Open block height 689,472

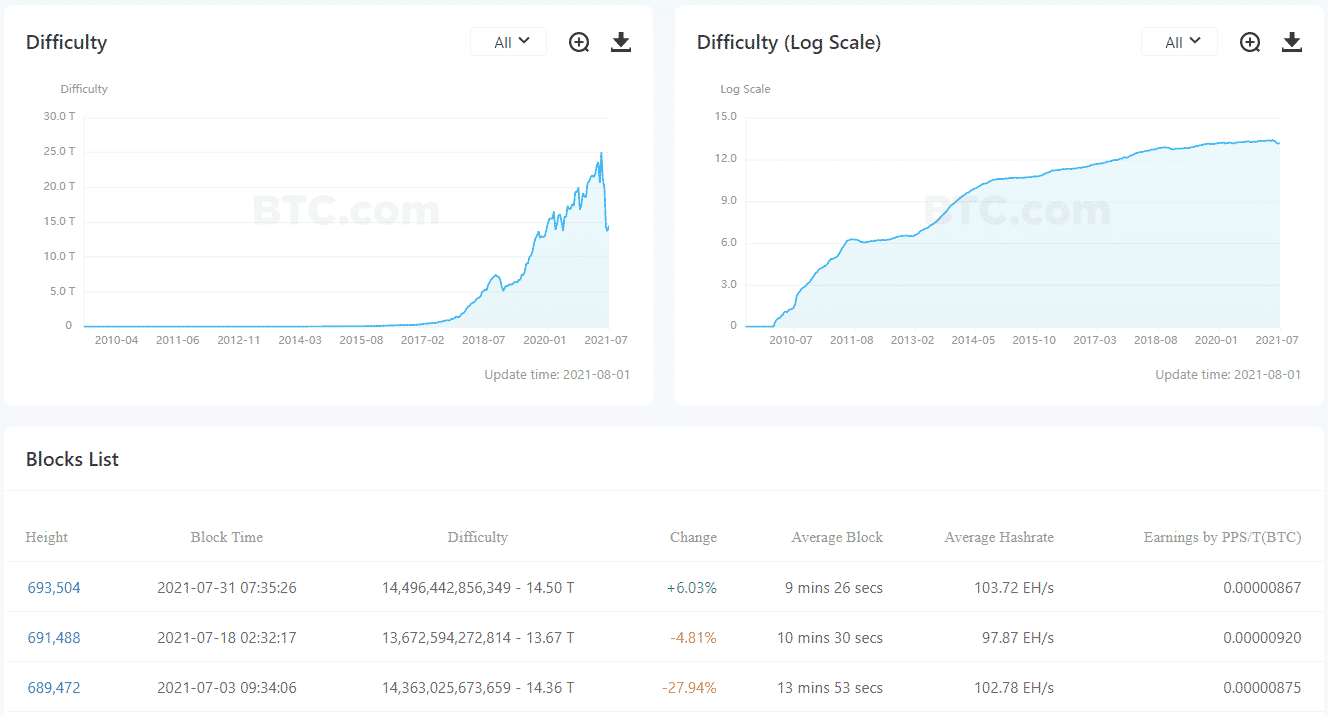pyautogui.click(x=54, y=688)
